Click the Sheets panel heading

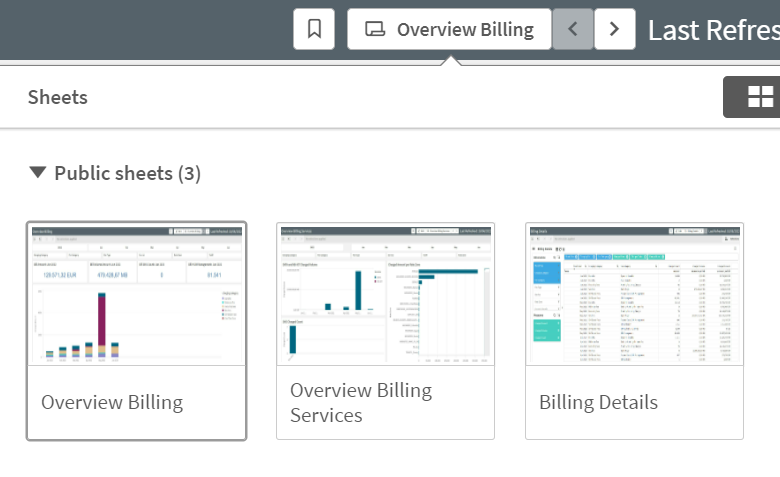click(58, 97)
